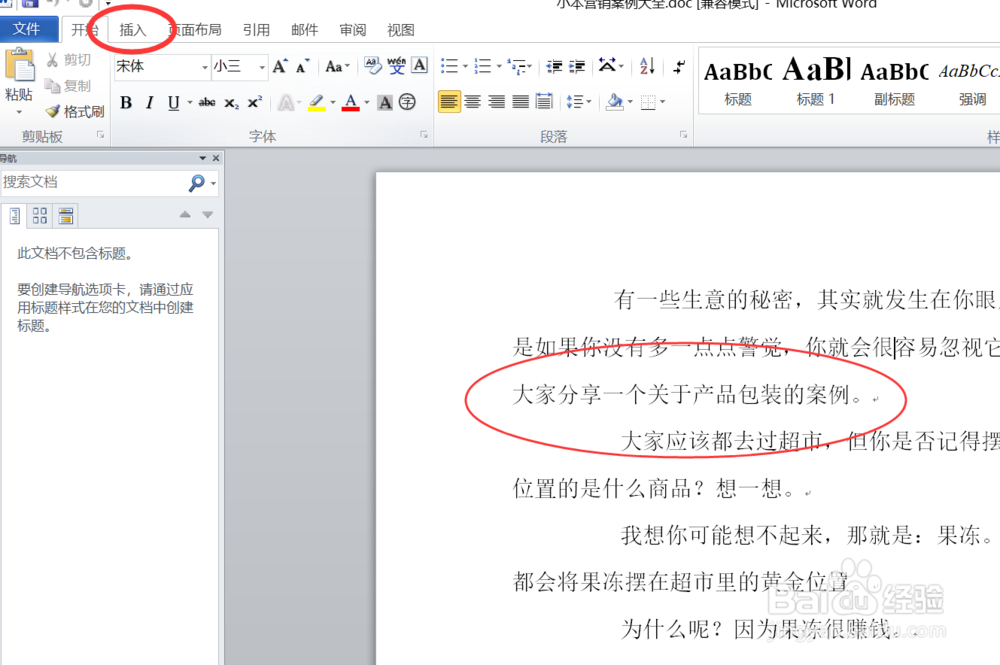The image size is (1000, 665).
Task: Click the 剪切 cut button
Action: 68,60
